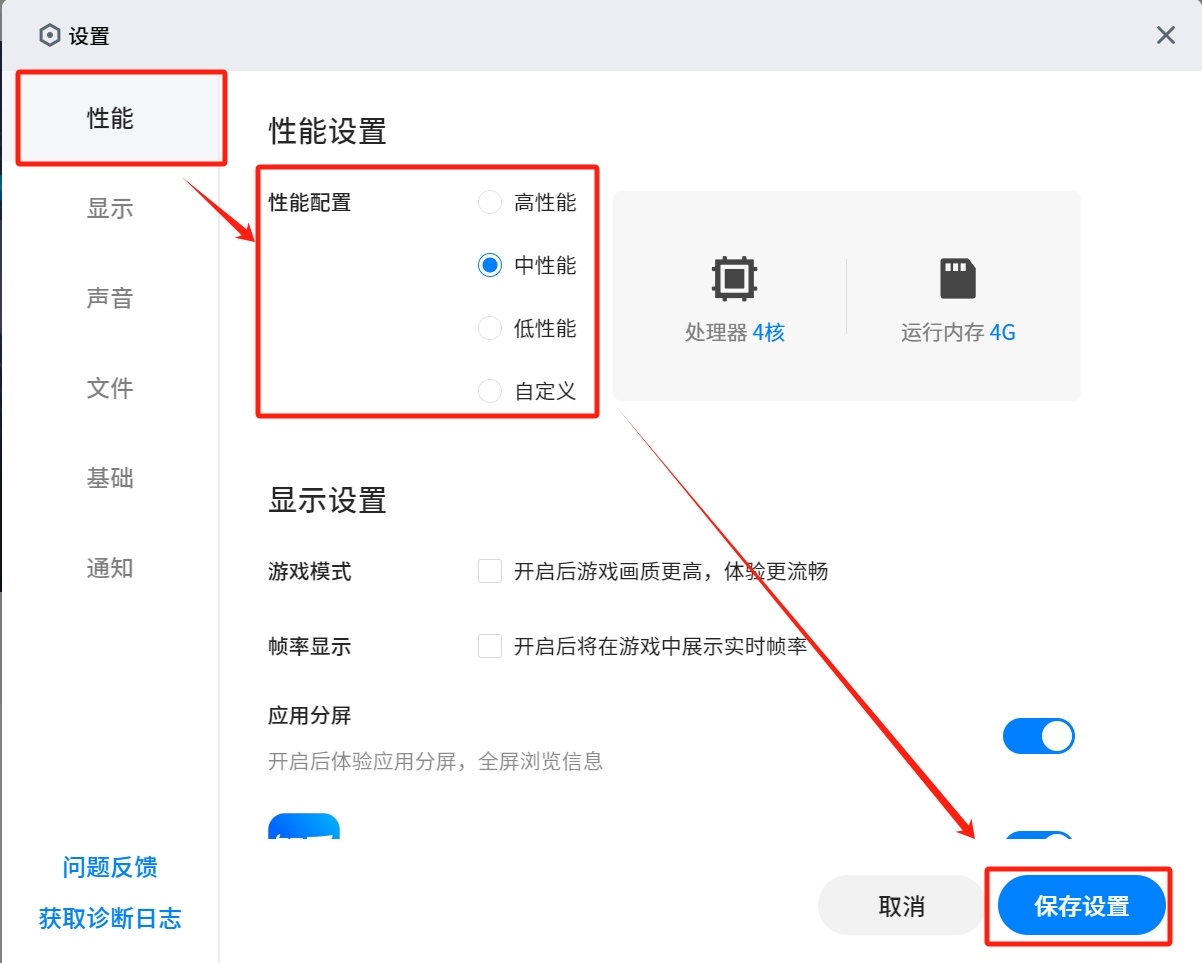Switch to the 显示 settings tab
The height and width of the screenshot is (963, 1202).
coord(110,209)
